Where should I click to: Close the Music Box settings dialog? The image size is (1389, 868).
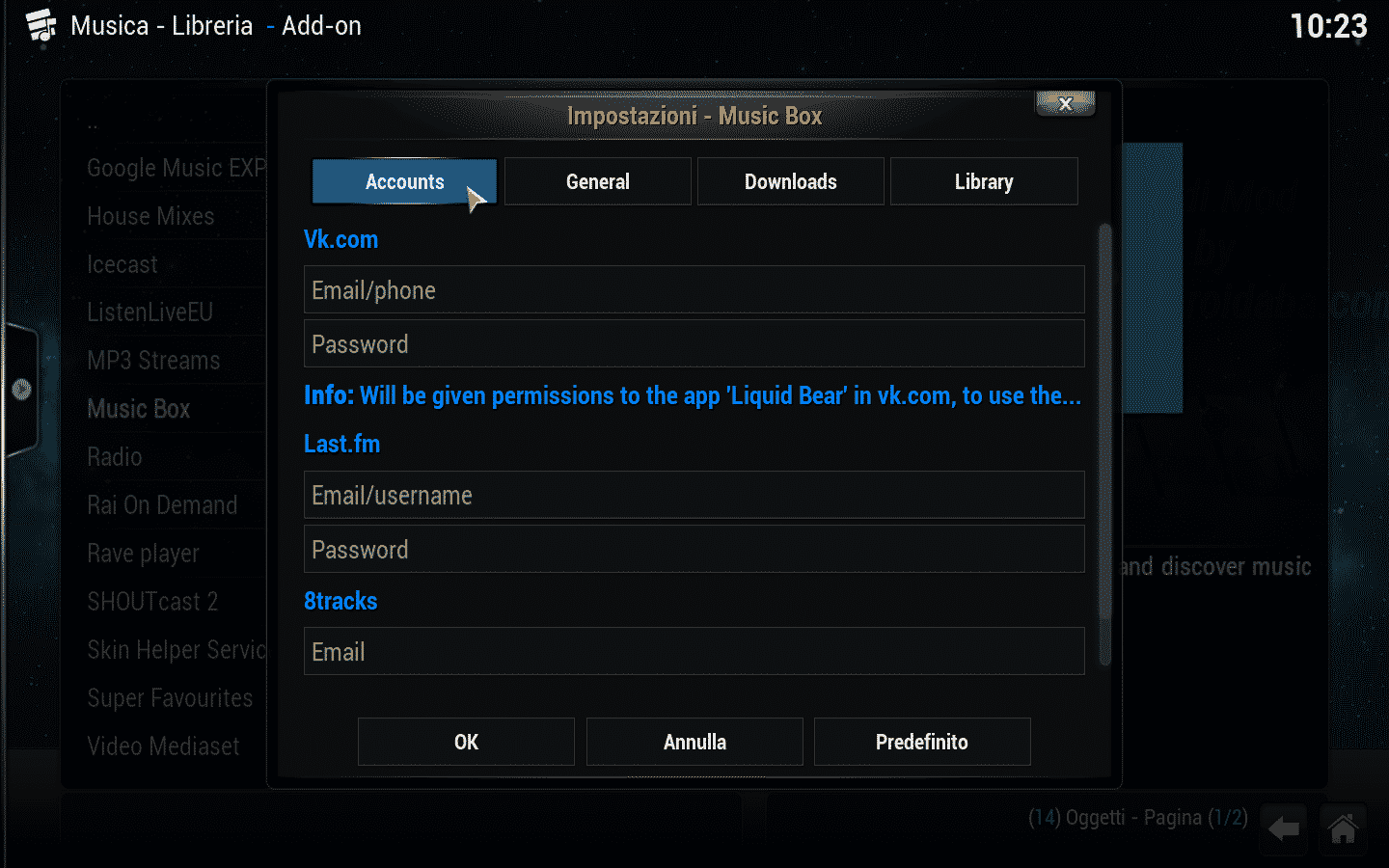point(1065,103)
